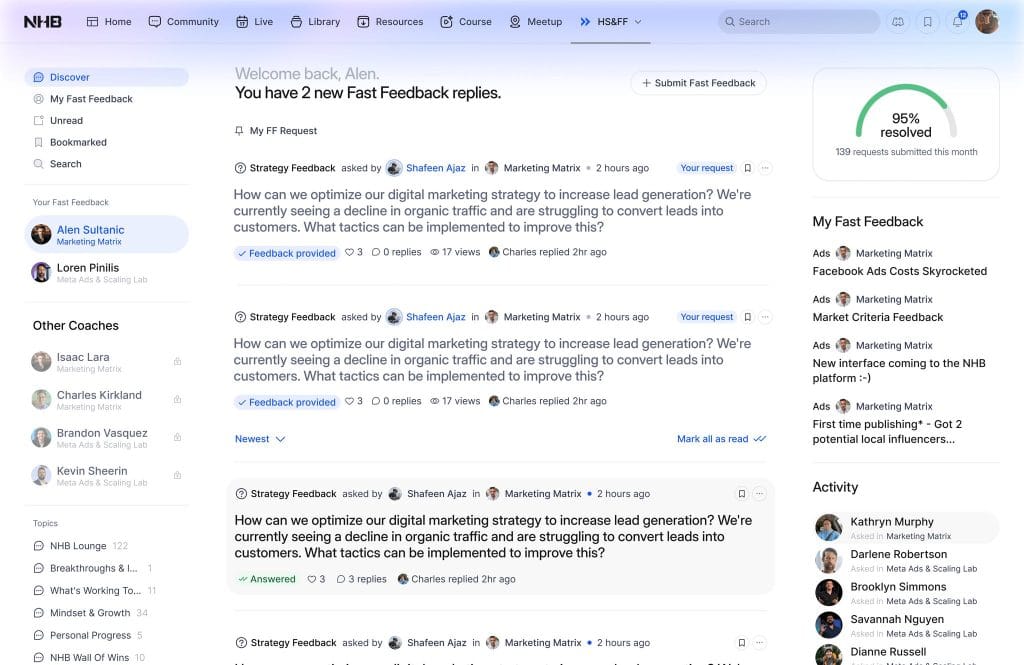Open the Unread icon item in sidebar

pos(39,121)
